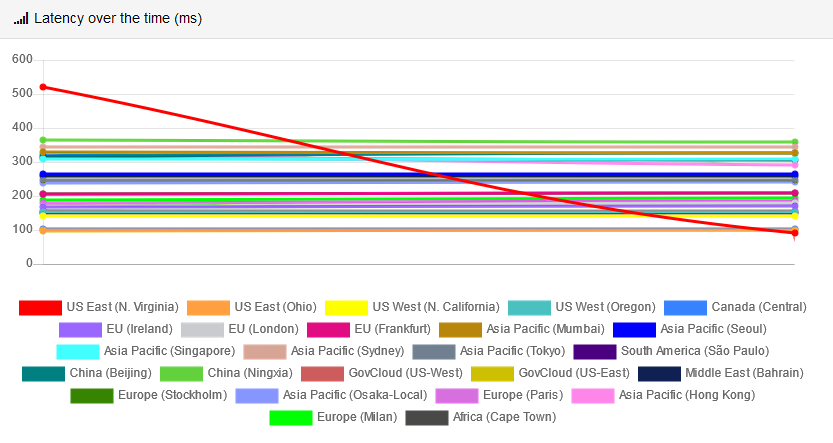This screenshot has width=833, height=443.
Task: Click the green China (Ningxia) starting data point
Action: (43, 140)
